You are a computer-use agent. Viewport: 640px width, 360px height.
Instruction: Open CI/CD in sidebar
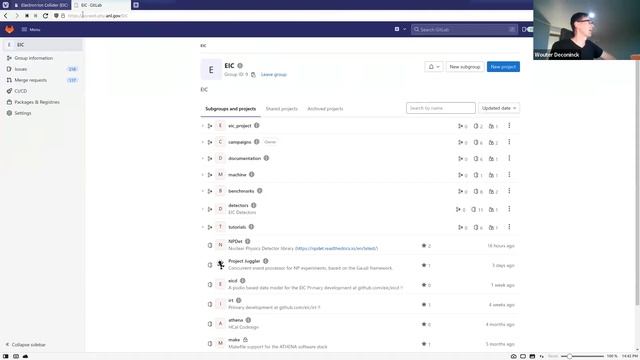point(20,91)
